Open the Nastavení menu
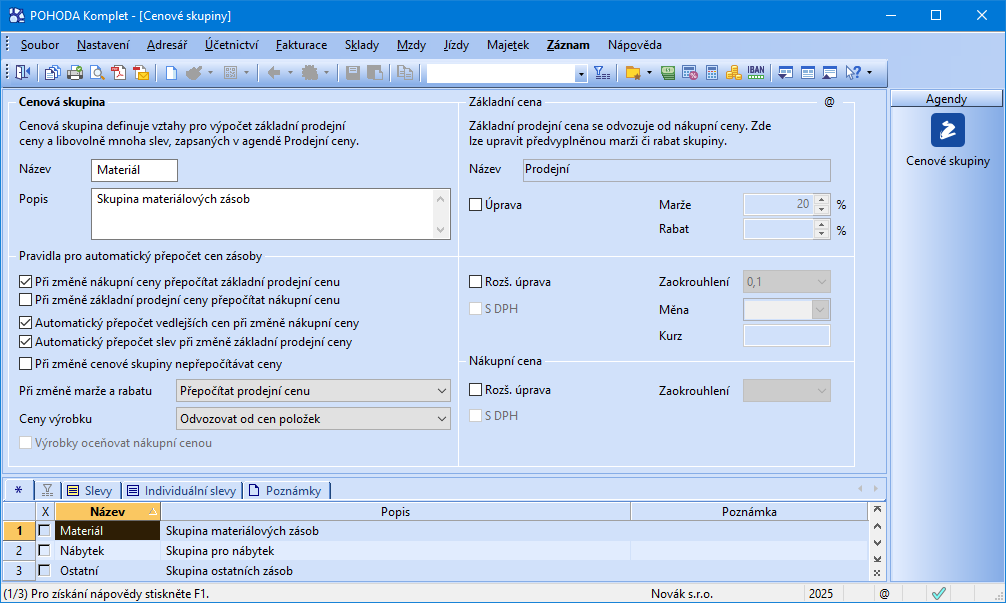 (x=103, y=45)
